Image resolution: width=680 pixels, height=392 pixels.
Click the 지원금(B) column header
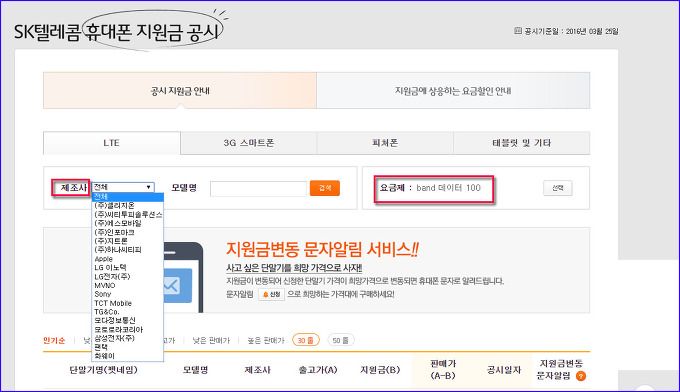point(380,370)
